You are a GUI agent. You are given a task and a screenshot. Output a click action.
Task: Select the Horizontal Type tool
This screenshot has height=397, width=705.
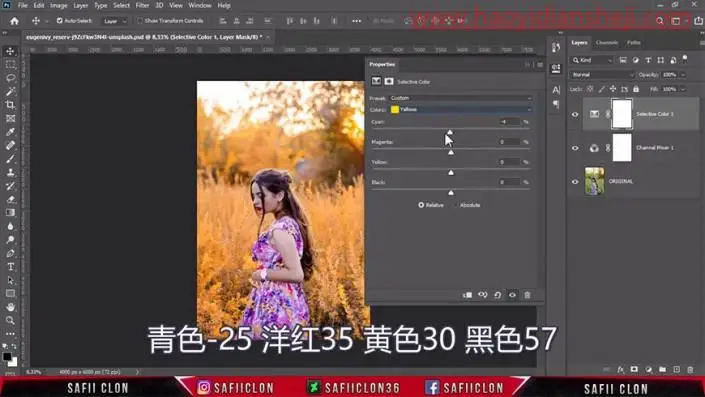[x=10, y=267]
